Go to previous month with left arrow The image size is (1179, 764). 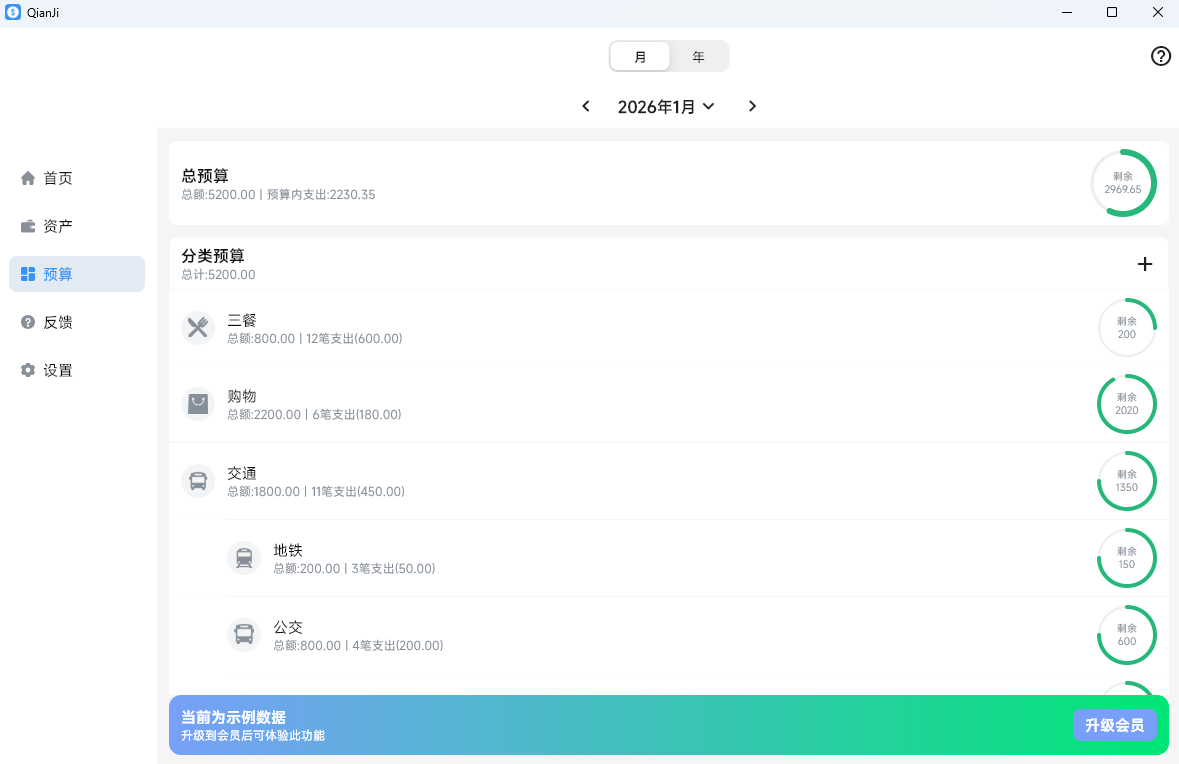(585, 106)
